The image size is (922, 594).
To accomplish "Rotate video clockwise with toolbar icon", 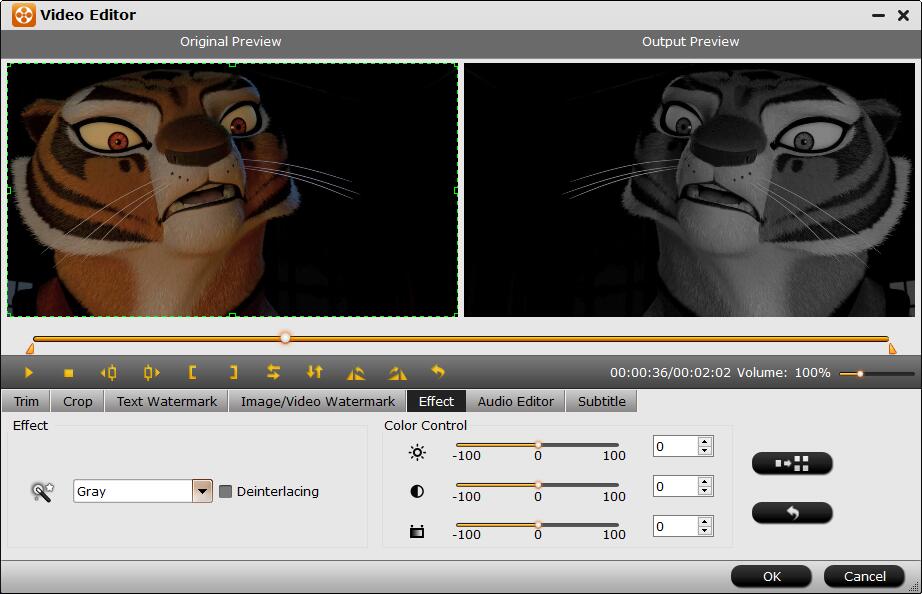I will [x=397, y=373].
